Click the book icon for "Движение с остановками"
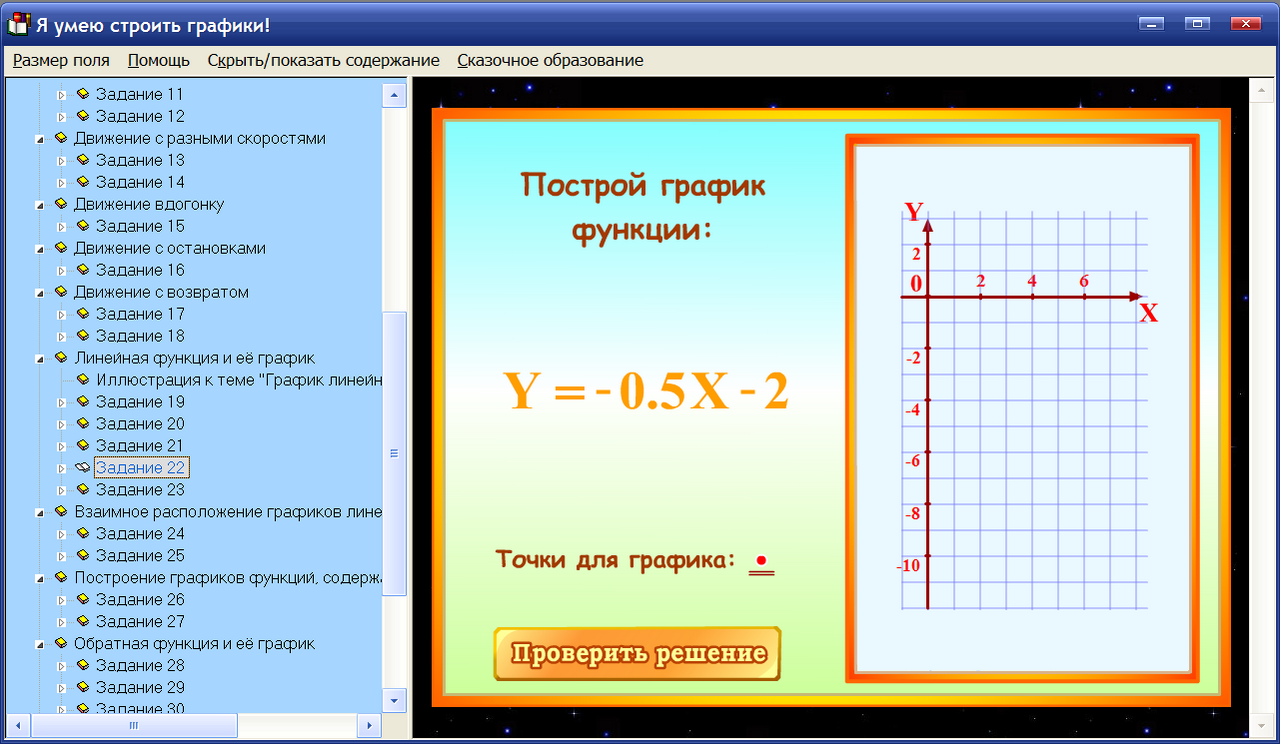Screen dimensions: 1280x744 (x=60, y=247)
